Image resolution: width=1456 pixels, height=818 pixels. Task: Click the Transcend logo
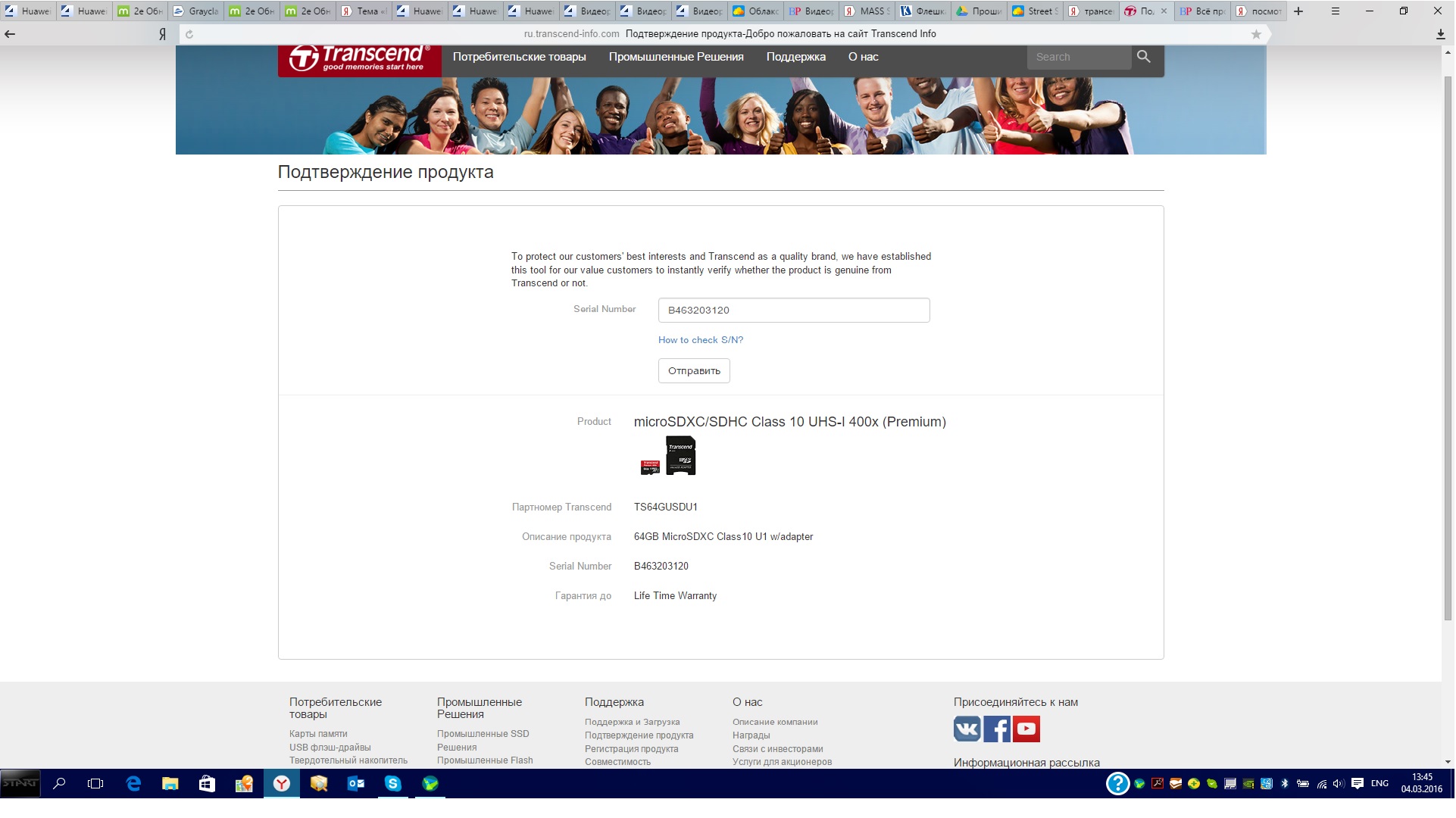[x=359, y=59]
